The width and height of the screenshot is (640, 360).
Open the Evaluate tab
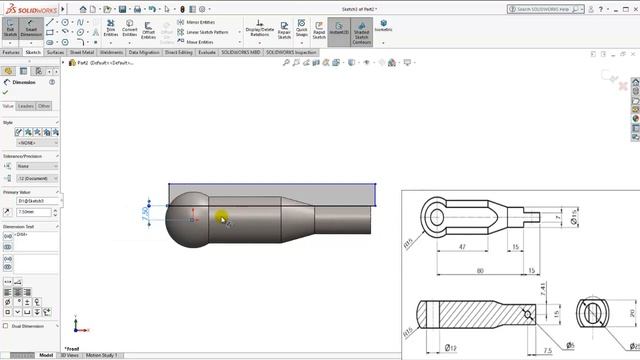coord(207,52)
